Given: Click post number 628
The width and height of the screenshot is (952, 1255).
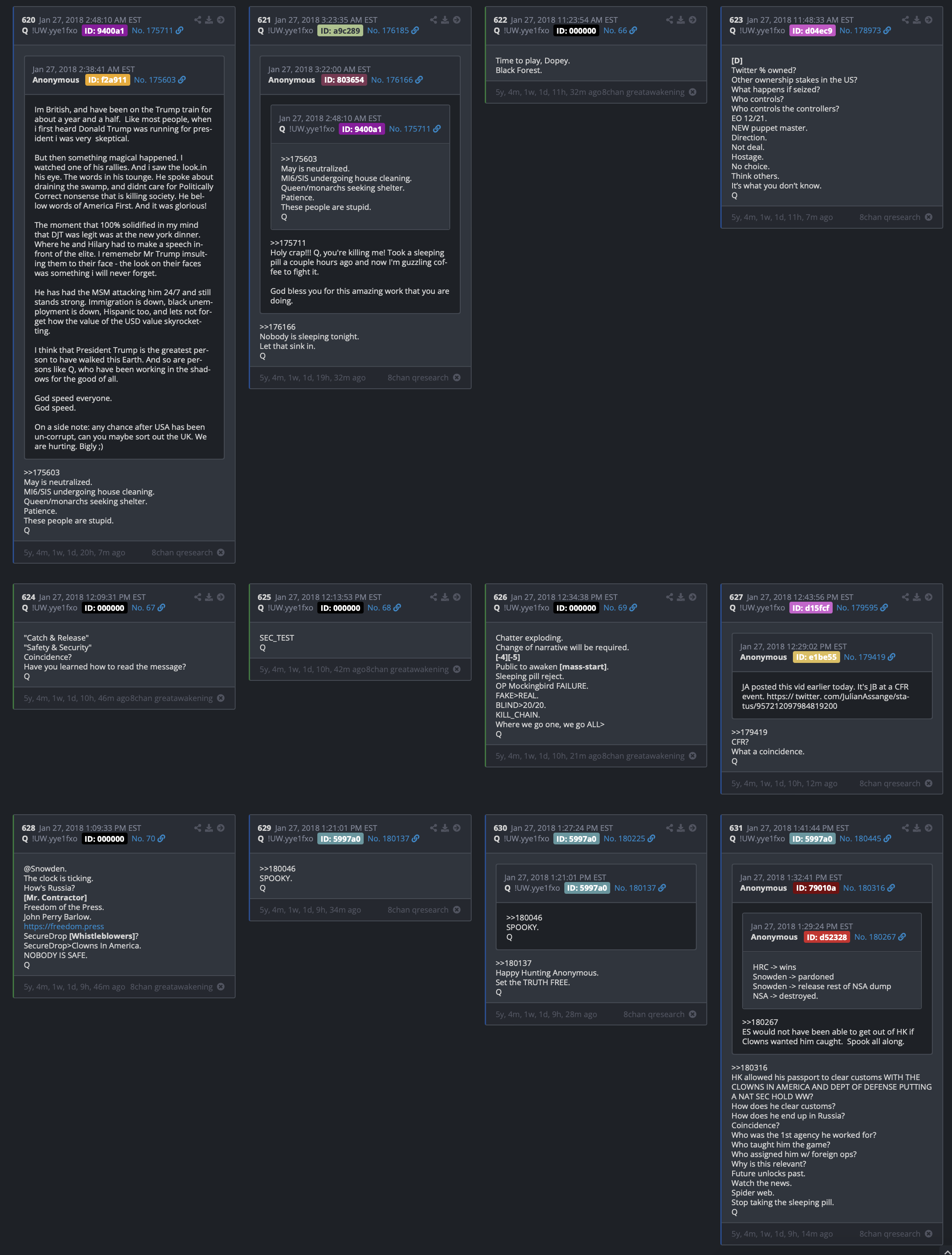Looking at the screenshot, I should point(28,828).
